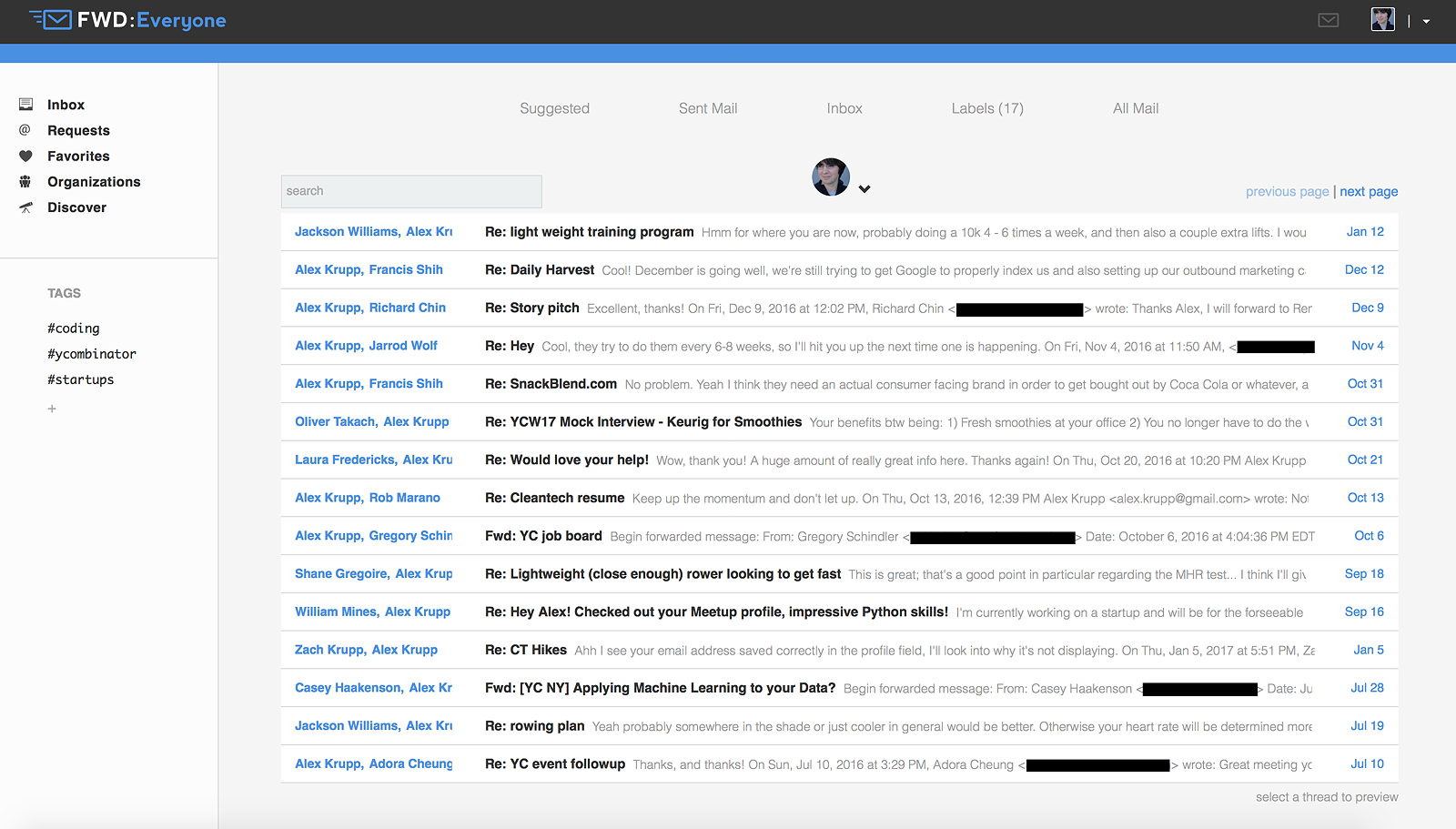The width and height of the screenshot is (1456, 829).
Task: Click the FWD:Everyone envelope logo
Action: pos(51,19)
